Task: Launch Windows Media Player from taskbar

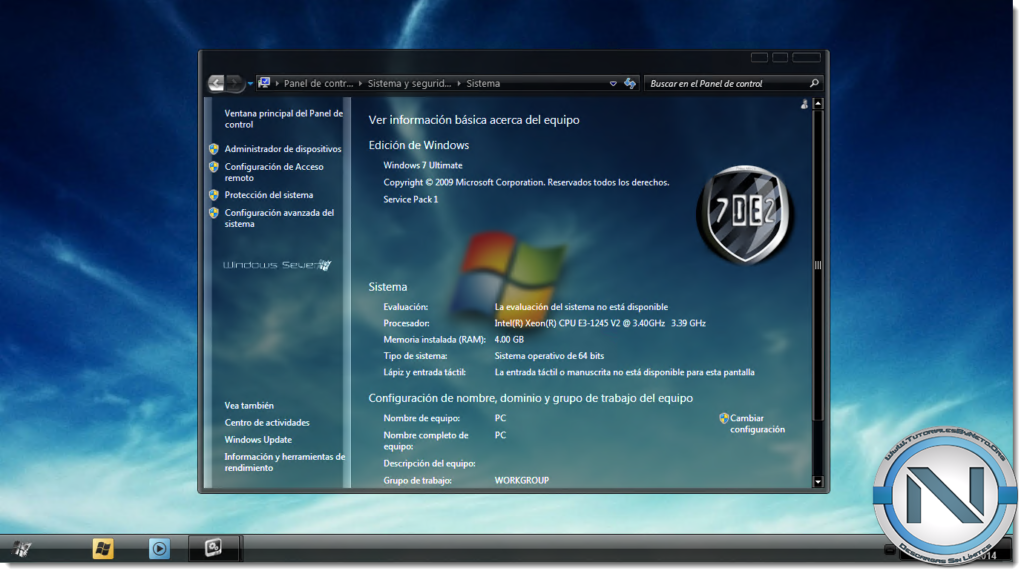Action: (159, 548)
